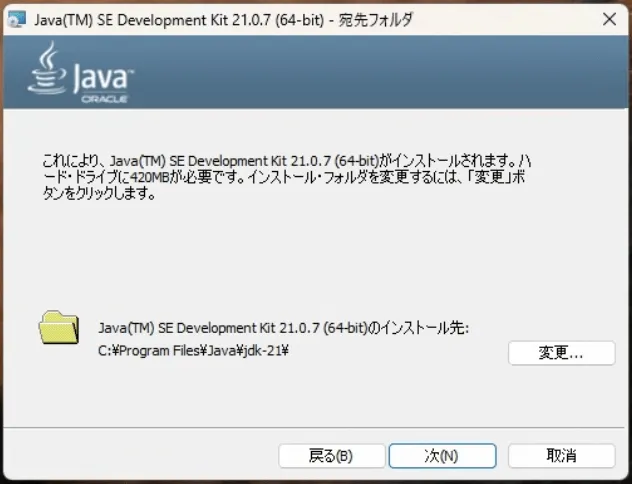The height and width of the screenshot is (484, 632).
Task: Click the title text ending with 宛先フォルダ
Action: tap(224, 20)
